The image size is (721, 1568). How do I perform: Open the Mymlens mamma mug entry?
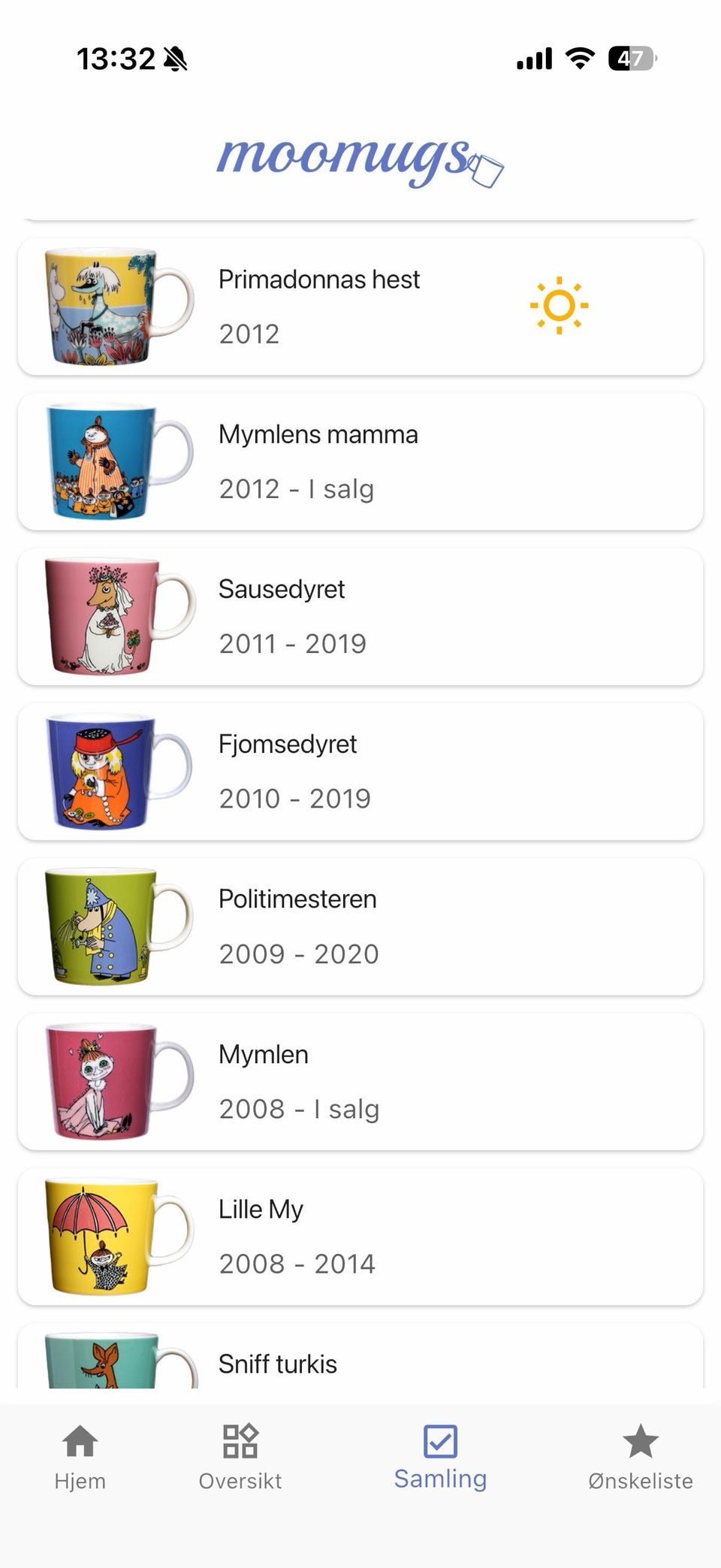coord(360,461)
